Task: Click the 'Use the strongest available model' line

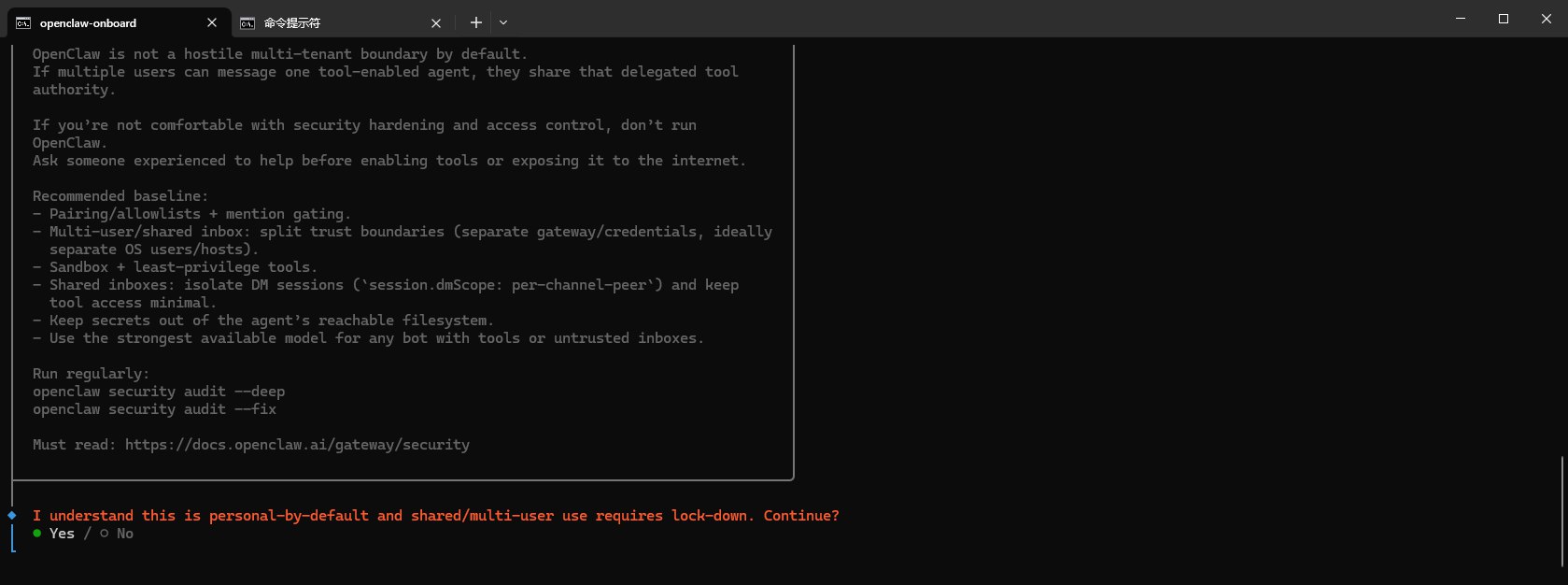Action: (x=368, y=338)
